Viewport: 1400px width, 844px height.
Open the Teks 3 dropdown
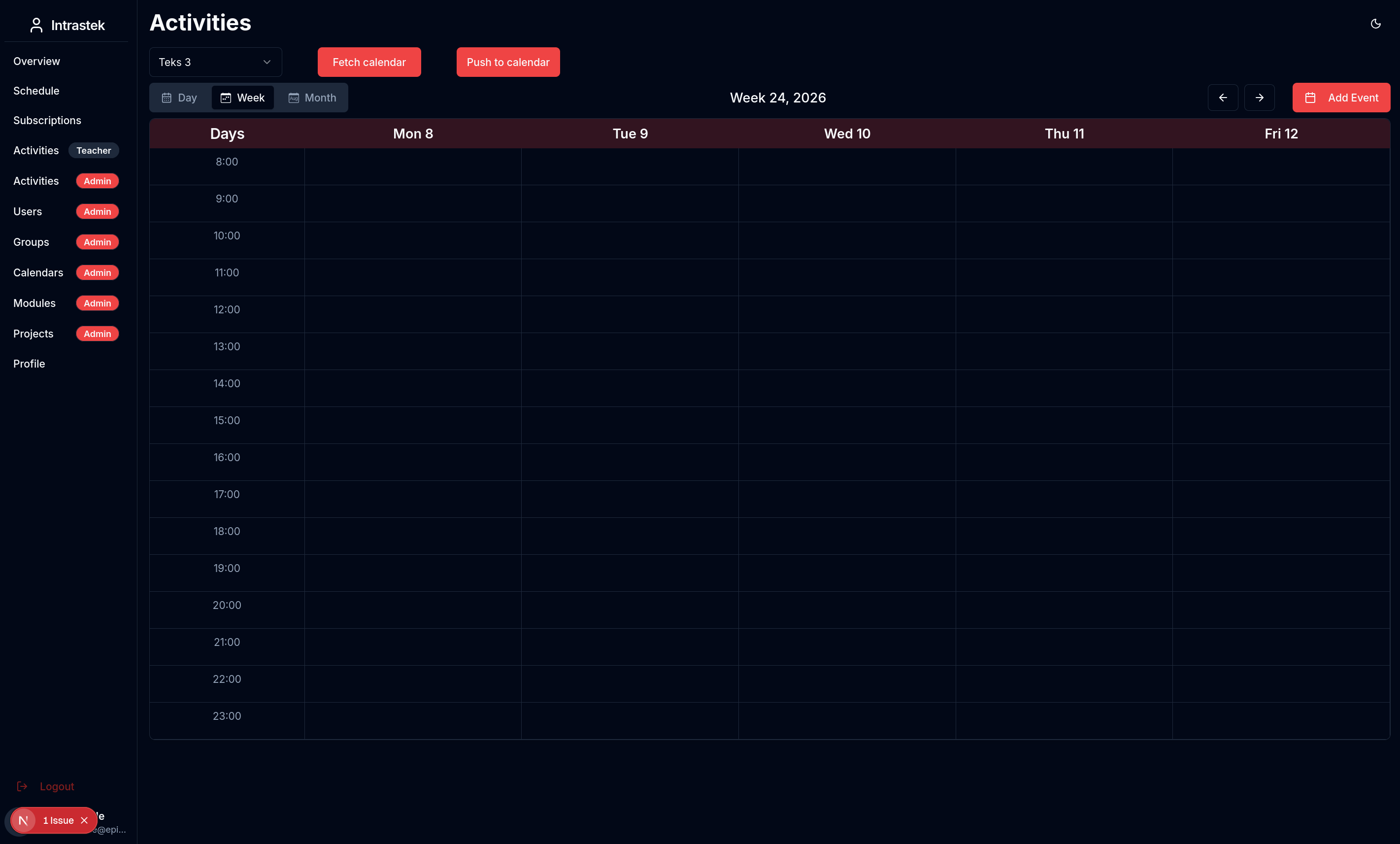(x=215, y=62)
